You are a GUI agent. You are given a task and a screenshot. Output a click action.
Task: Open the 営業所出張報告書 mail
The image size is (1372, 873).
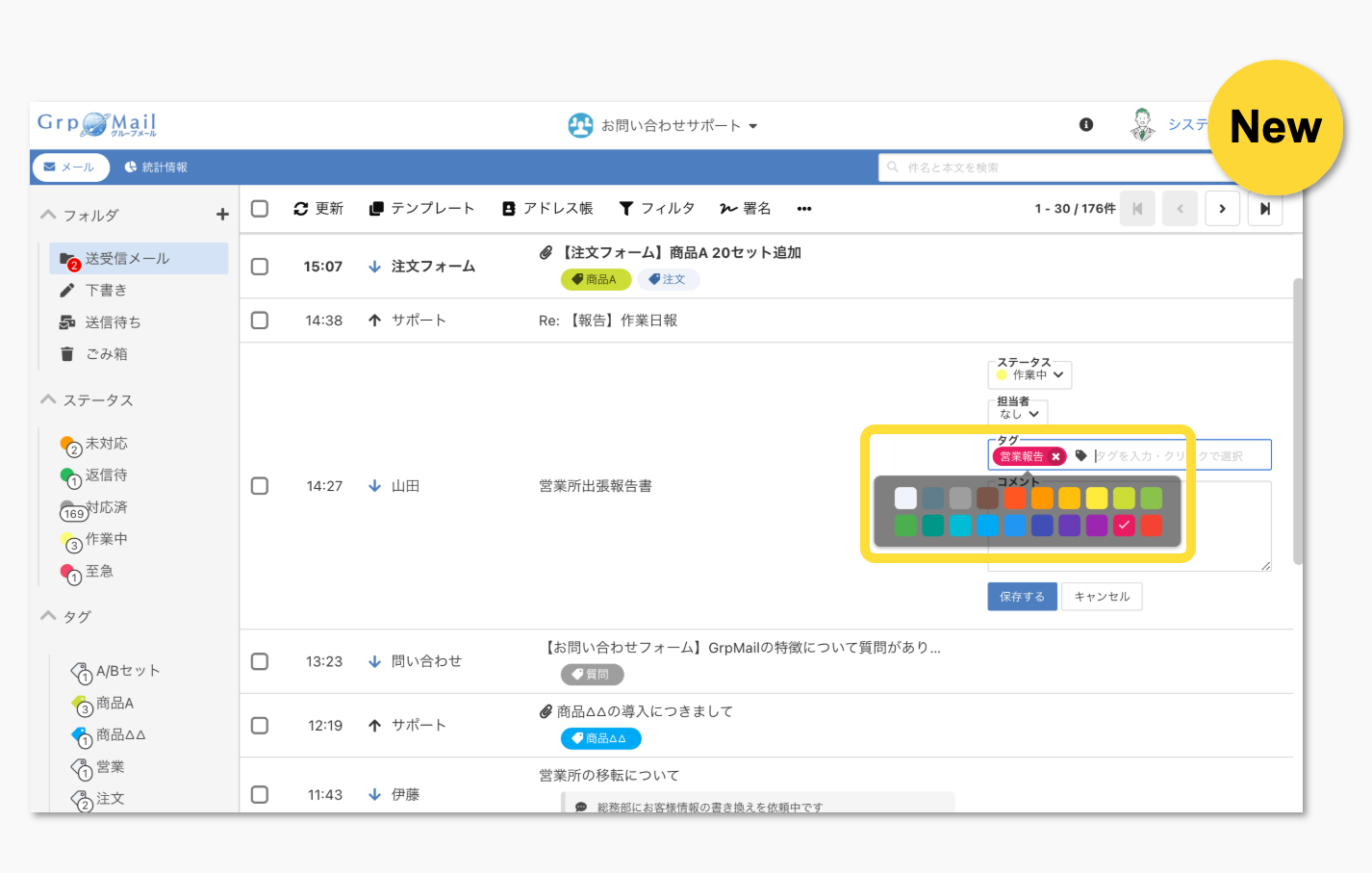pos(596,486)
